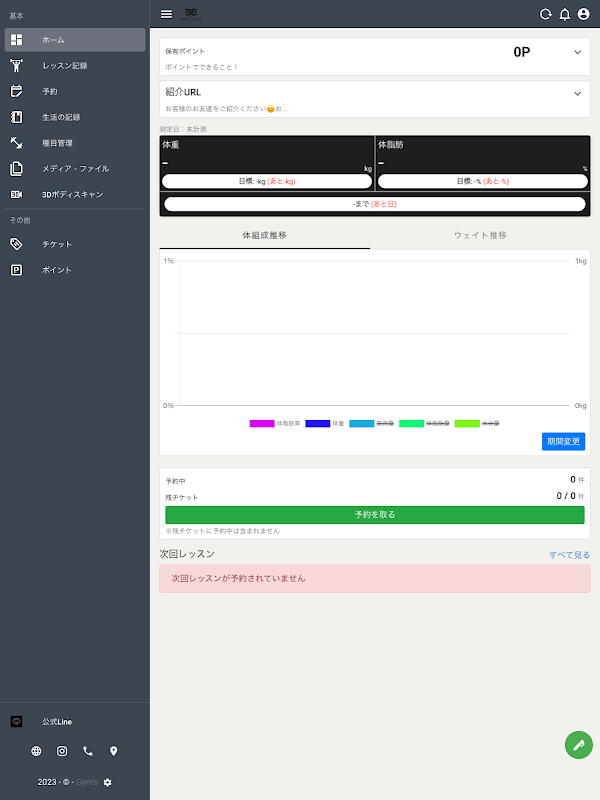Open the Instagram icon
Image resolution: width=600 pixels, height=800 pixels.
pyautogui.click(x=62, y=751)
